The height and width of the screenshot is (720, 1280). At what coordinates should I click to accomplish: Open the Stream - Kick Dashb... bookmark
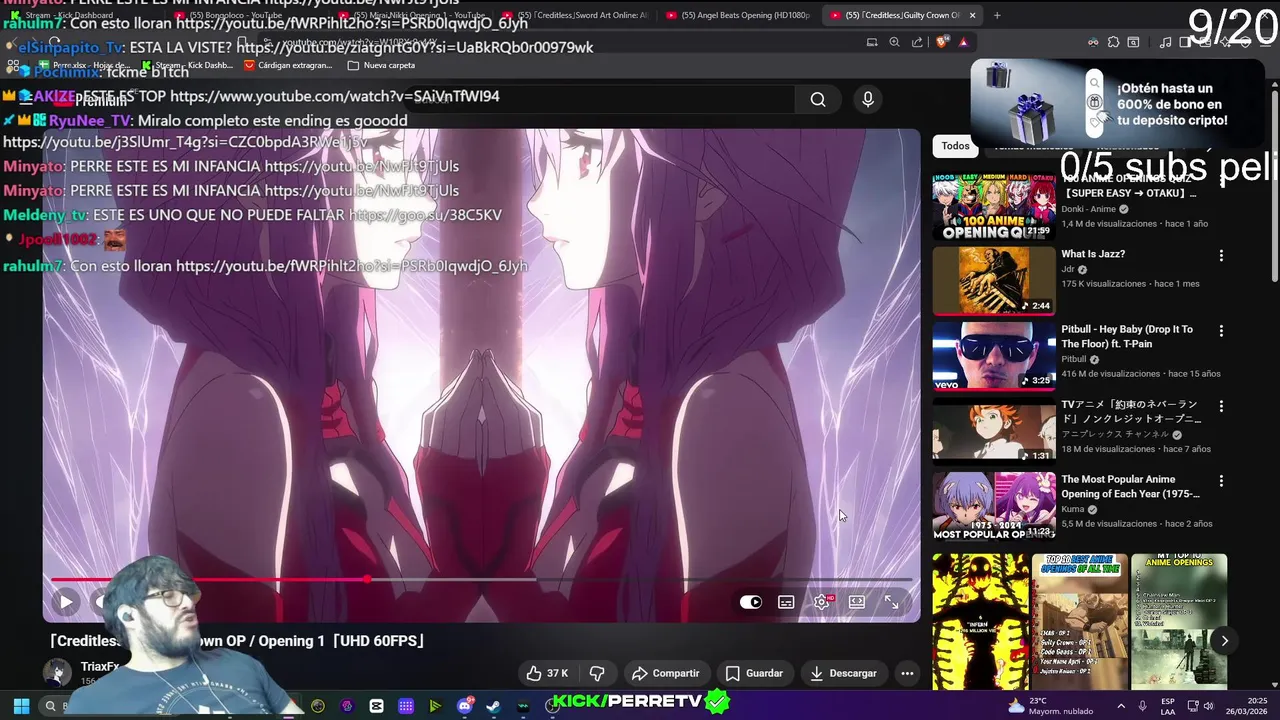pyautogui.click(x=187, y=65)
